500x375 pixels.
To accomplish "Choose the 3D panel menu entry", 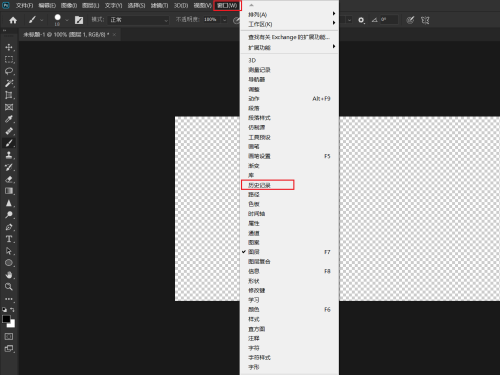I will click(289, 60).
